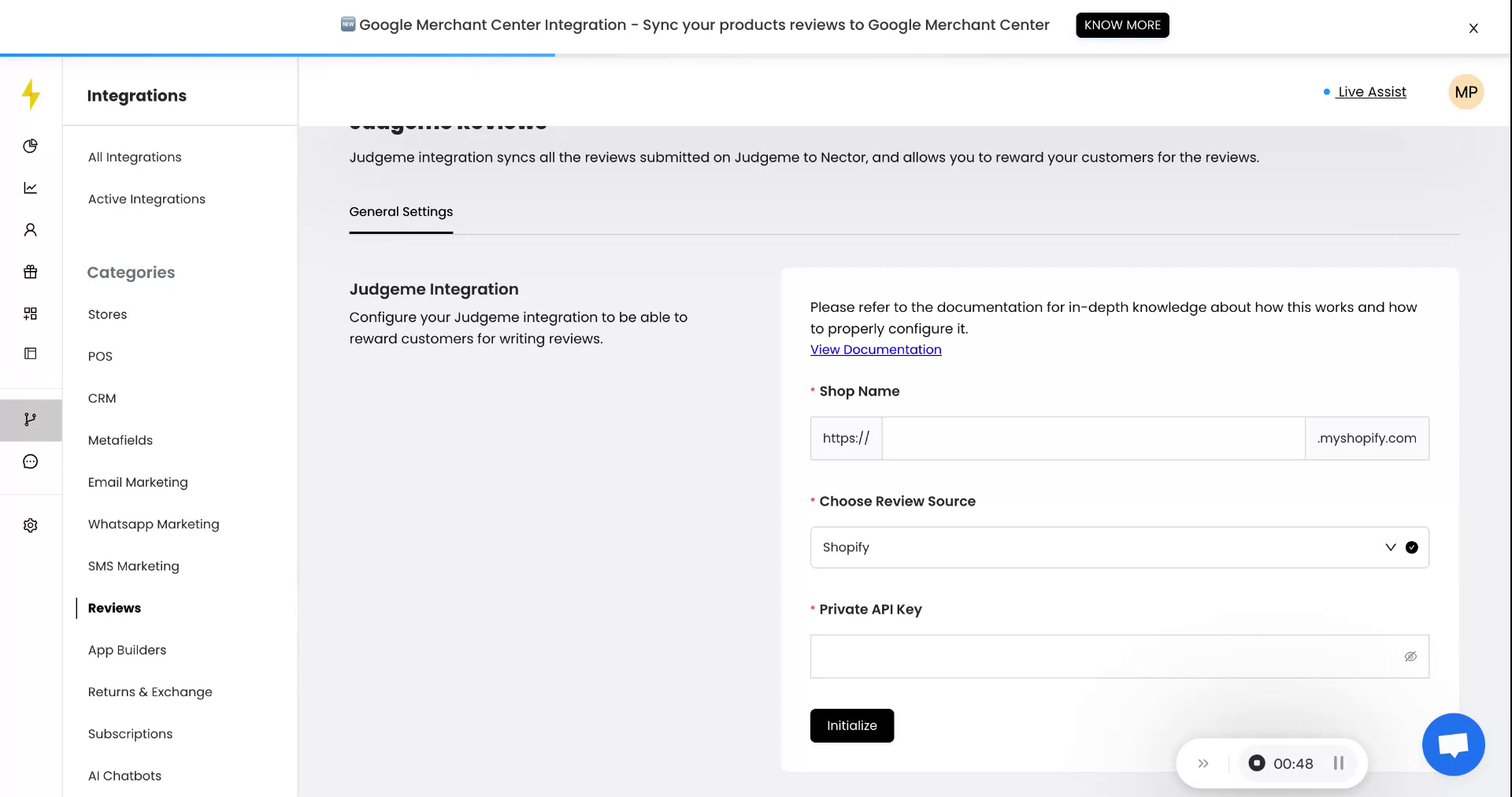Click the Shop Name input field

(1093, 439)
